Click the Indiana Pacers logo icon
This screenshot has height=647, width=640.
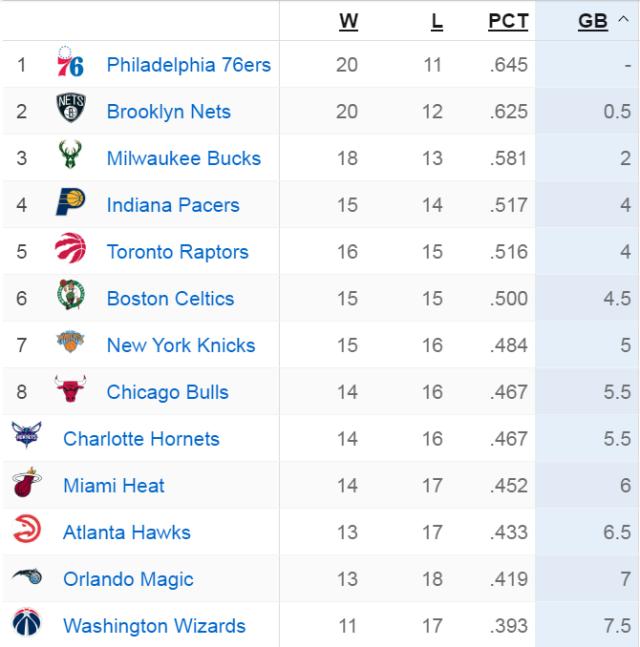[x=71, y=204]
